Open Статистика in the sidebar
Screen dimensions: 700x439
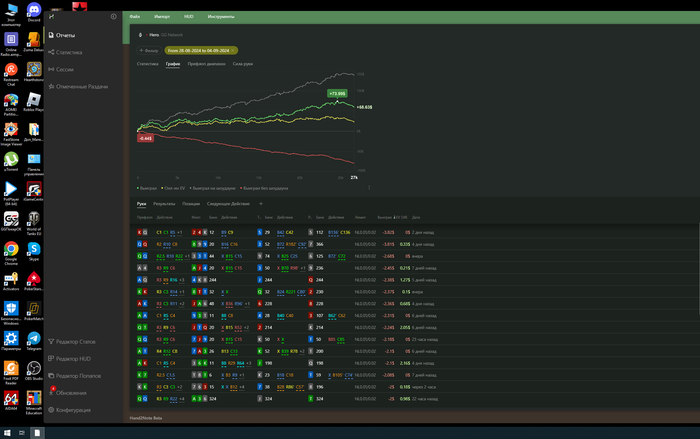pos(65,52)
